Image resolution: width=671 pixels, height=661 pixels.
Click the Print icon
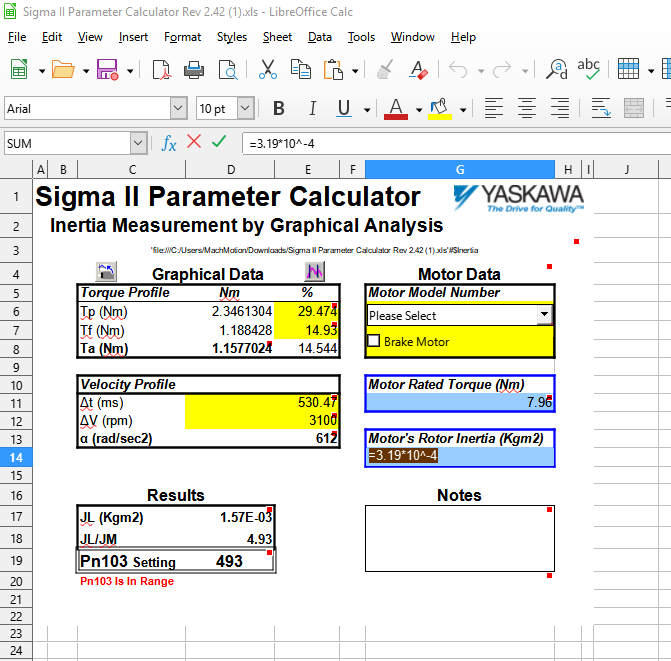194,69
